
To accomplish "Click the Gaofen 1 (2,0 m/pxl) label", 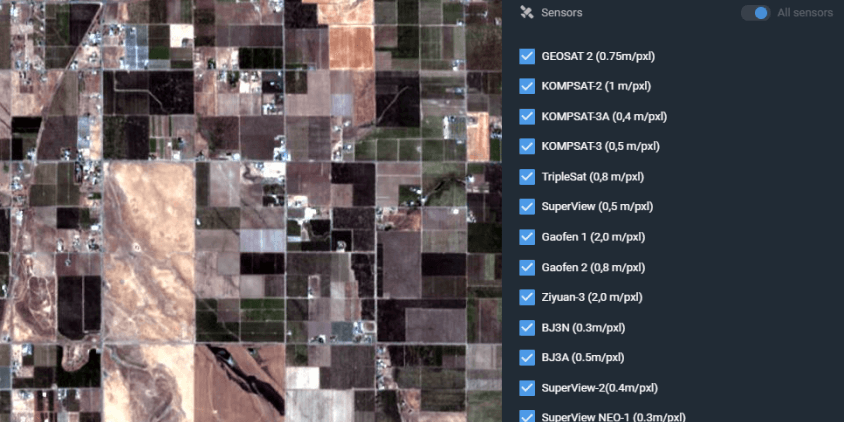I will coord(593,237).
